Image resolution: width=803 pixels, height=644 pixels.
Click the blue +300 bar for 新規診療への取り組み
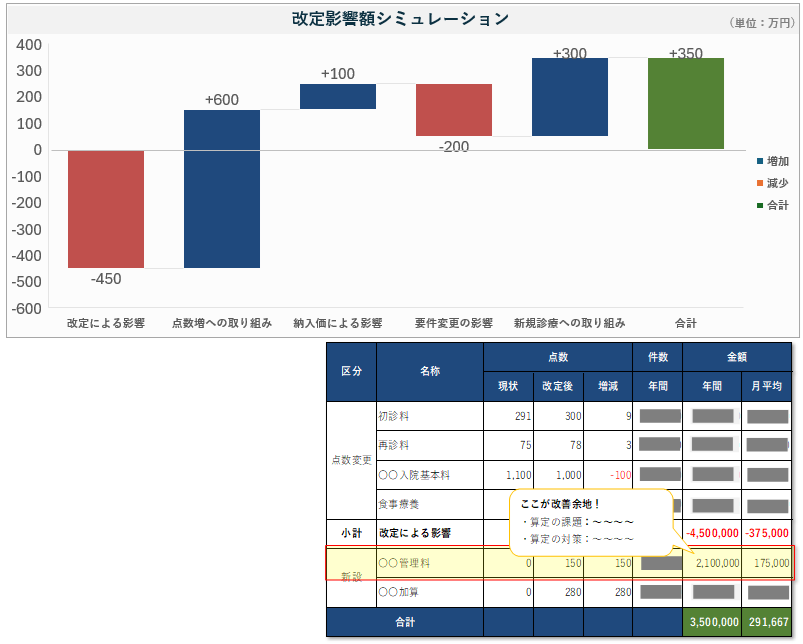point(570,97)
